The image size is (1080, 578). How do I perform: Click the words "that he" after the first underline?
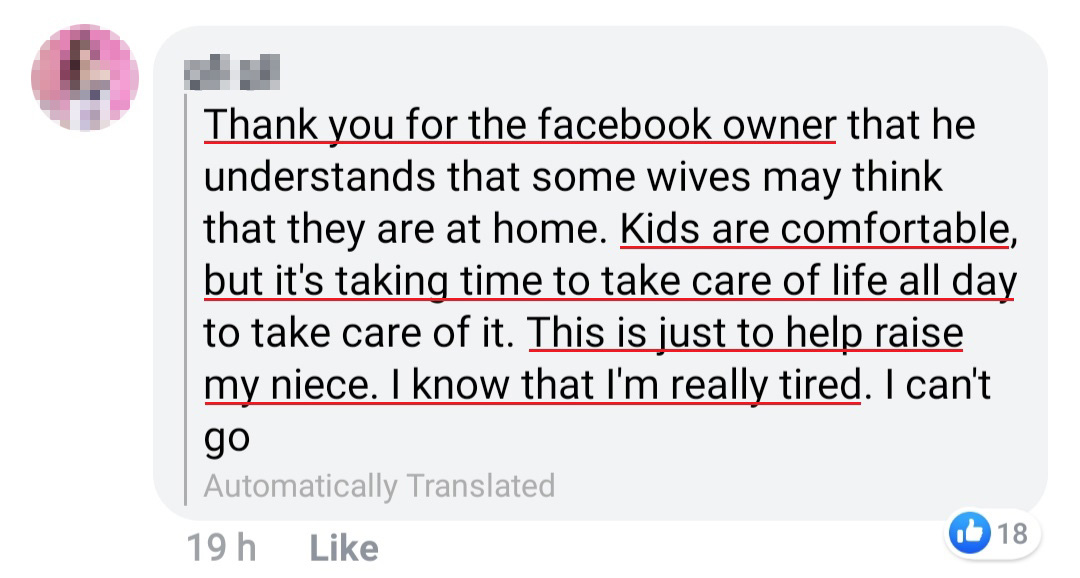tap(911, 125)
